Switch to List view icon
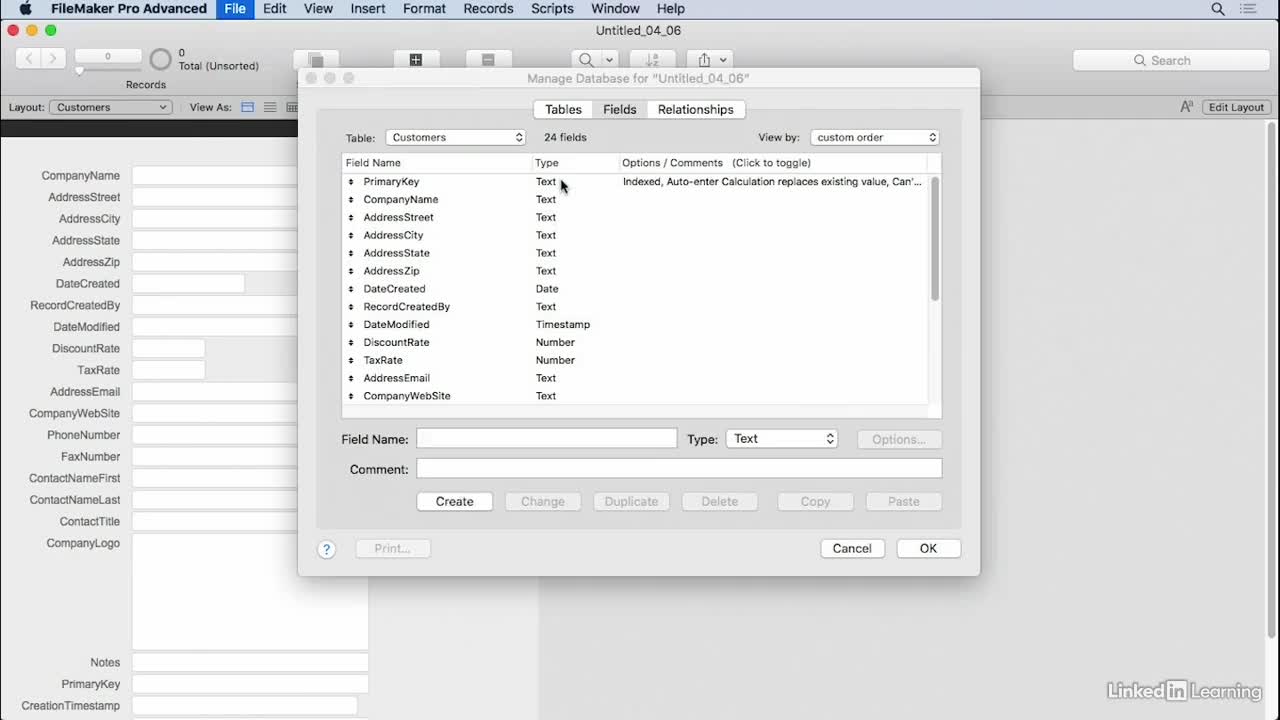 point(270,107)
